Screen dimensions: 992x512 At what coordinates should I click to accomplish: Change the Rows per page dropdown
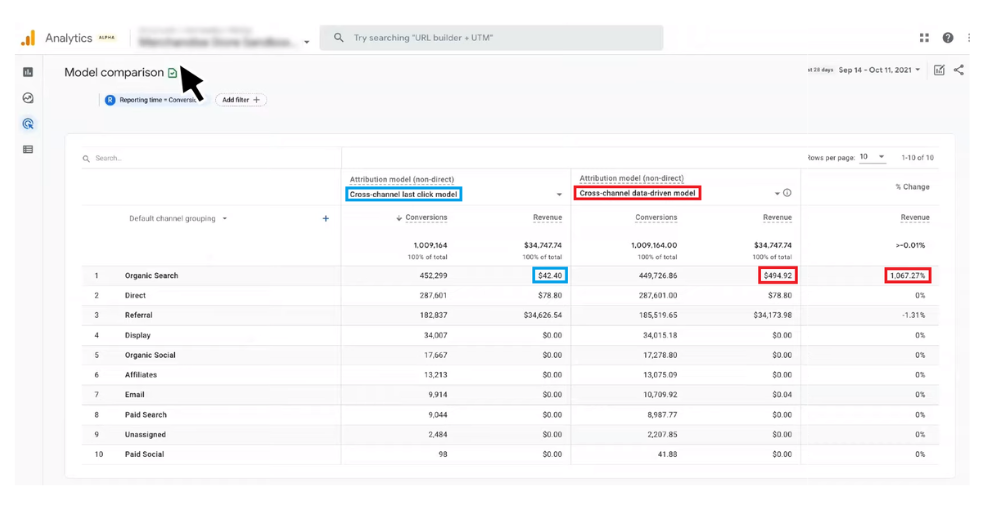pos(872,157)
